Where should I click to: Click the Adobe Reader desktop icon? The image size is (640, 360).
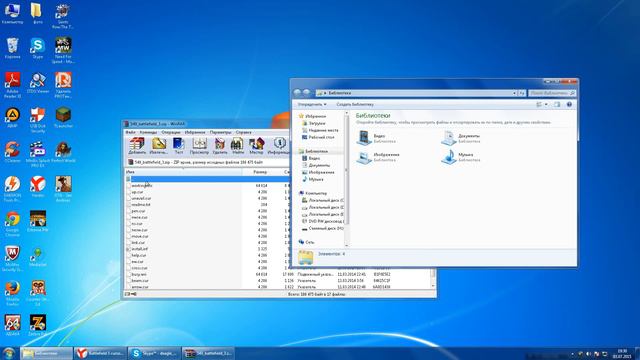12,84
